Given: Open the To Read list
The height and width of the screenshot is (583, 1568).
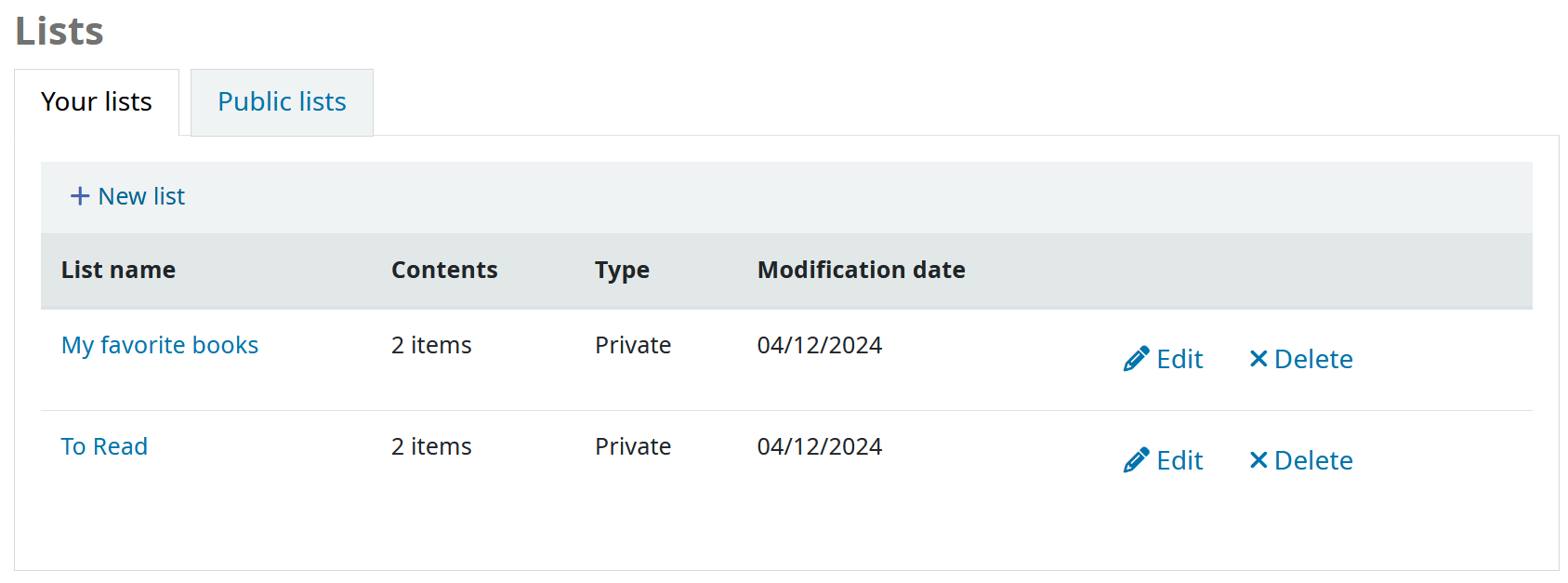Looking at the screenshot, I should [104, 446].
